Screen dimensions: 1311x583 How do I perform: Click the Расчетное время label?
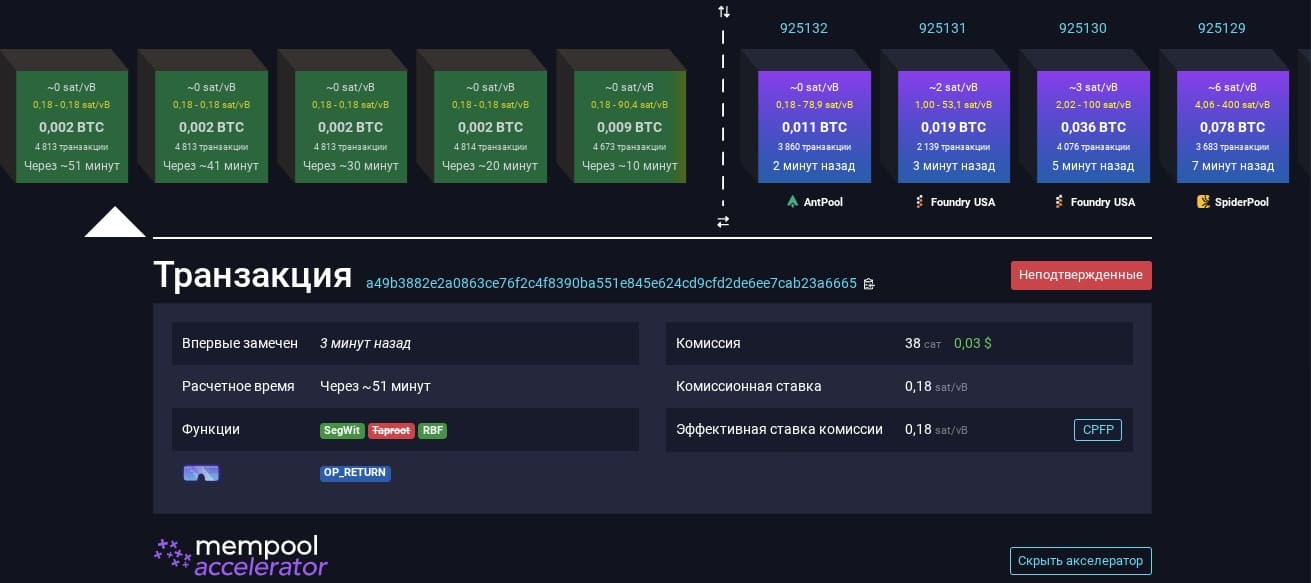(238, 386)
